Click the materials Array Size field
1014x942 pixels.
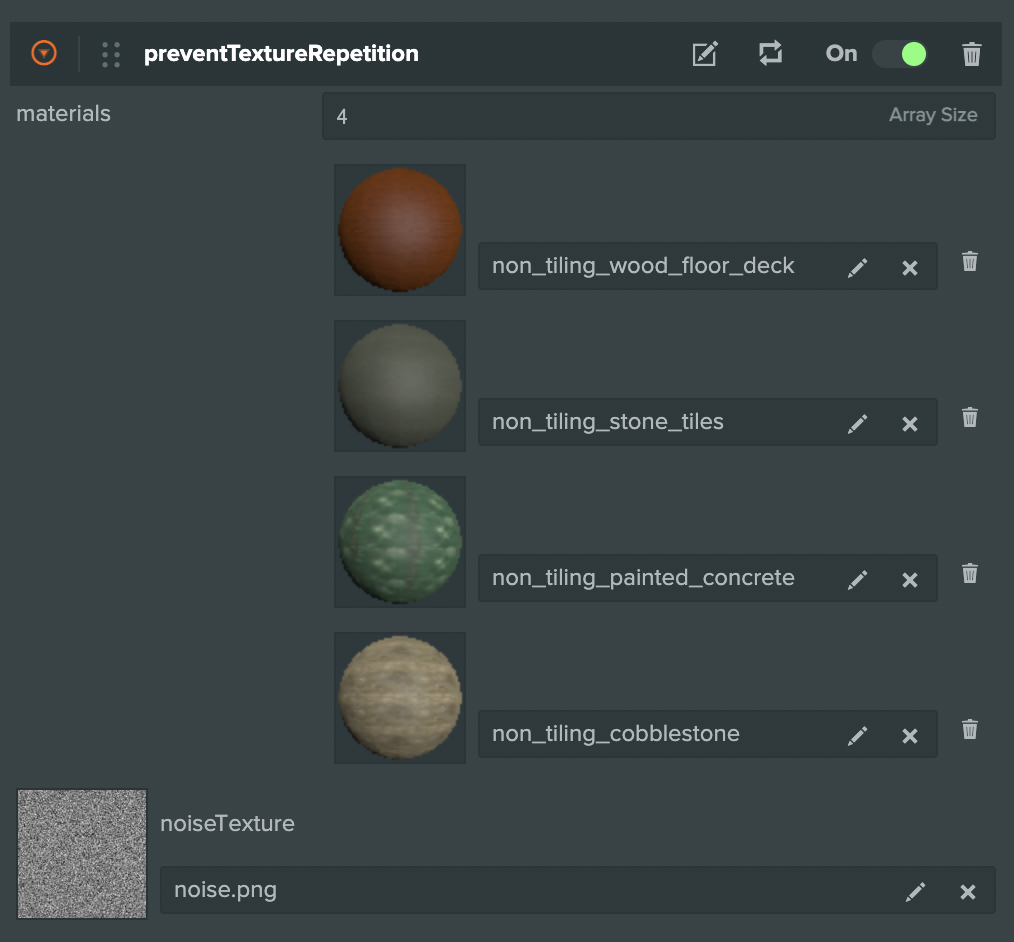(x=658, y=115)
